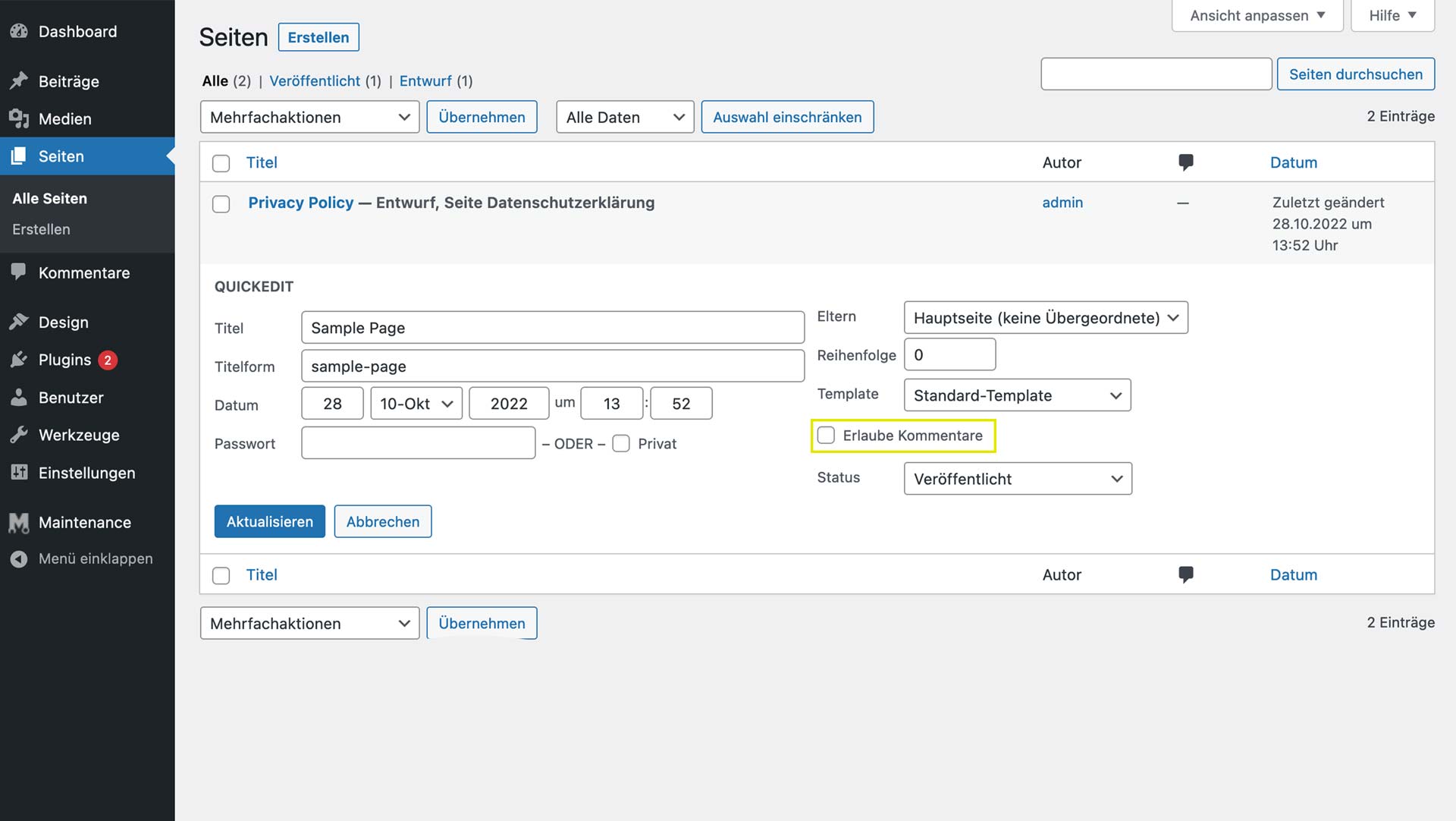
Task: Click the Titel field containing Sample Page
Action: click(552, 327)
